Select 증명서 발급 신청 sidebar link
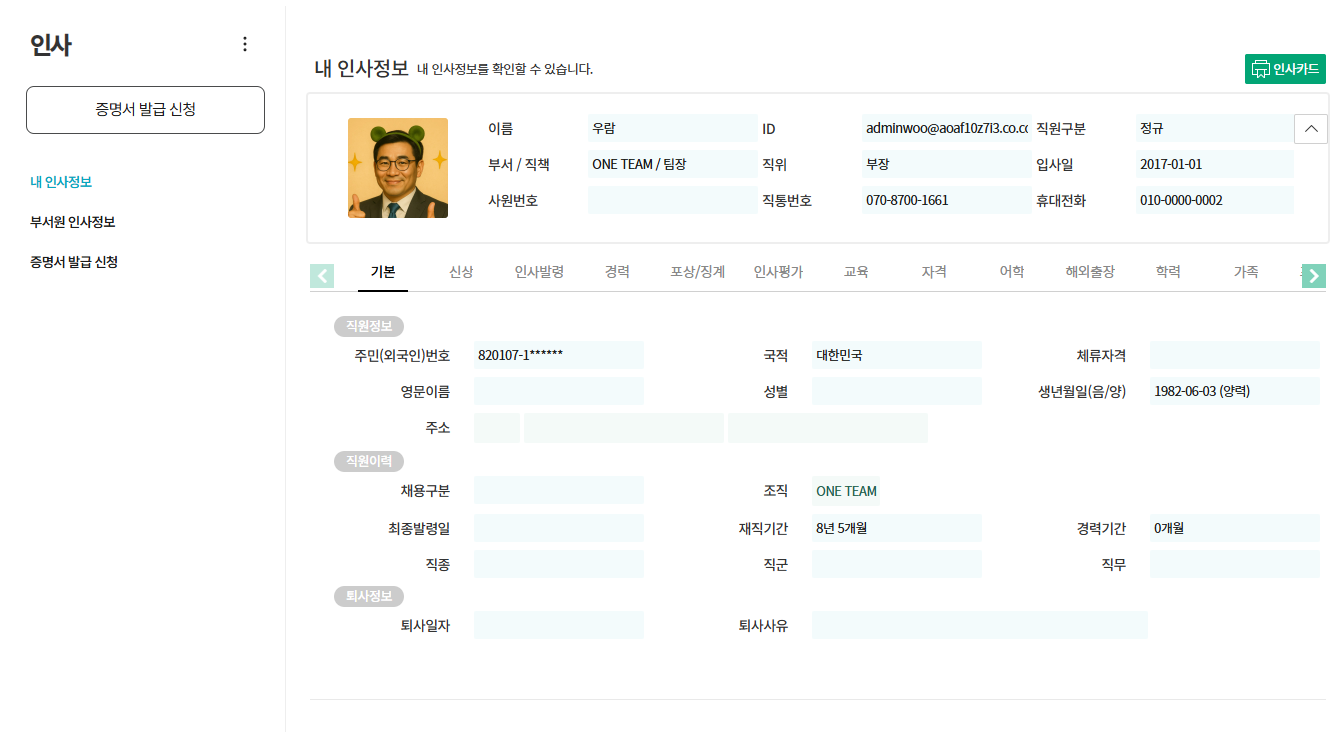The height and width of the screenshot is (732, 1342). [x=74, y=262]
